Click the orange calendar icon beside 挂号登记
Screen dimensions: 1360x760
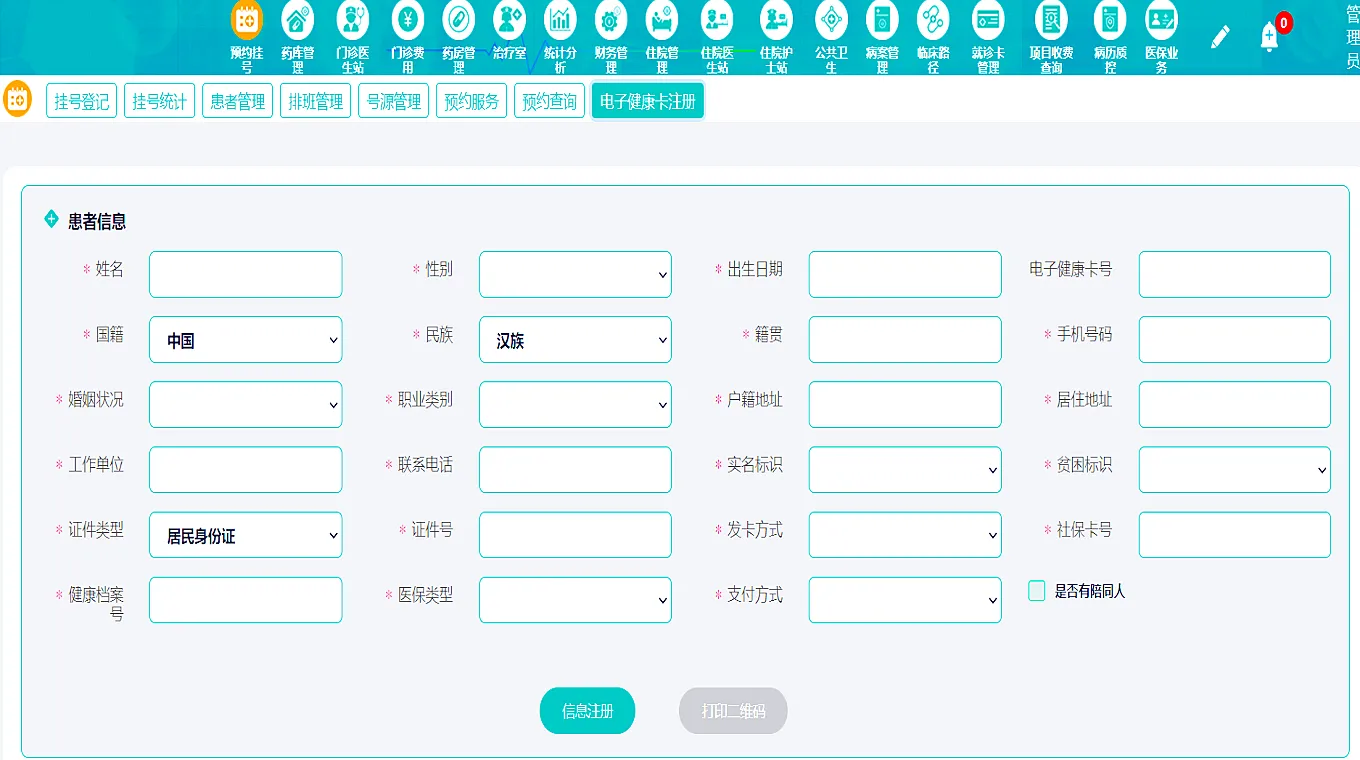[x=18, y=100]
